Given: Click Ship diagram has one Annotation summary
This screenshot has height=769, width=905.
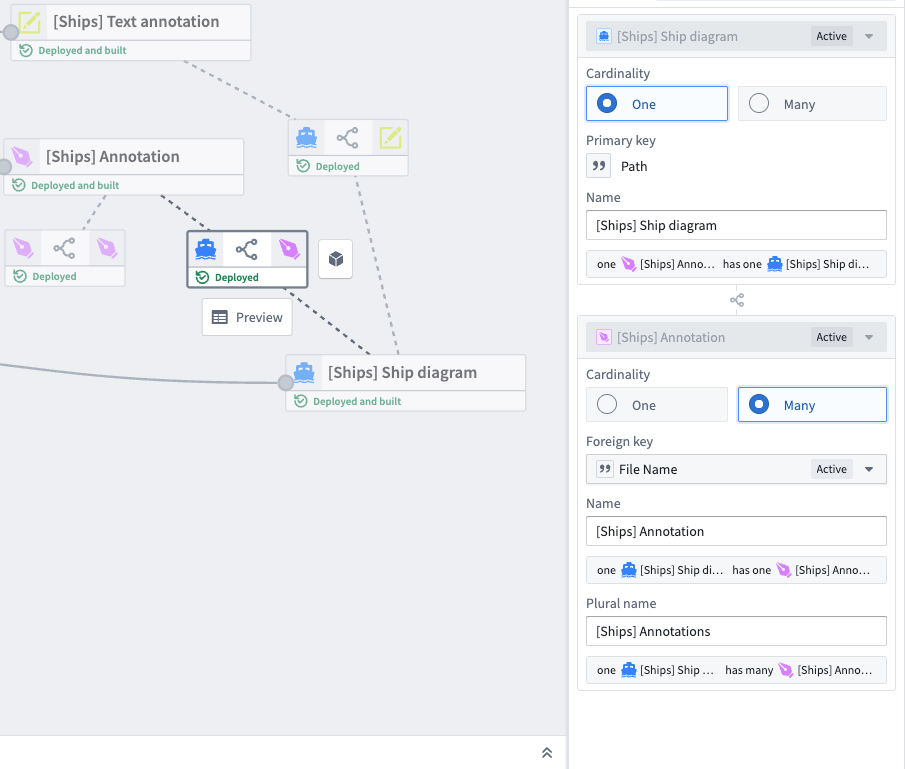Looking at the screenshot, I should tap(736, 570).
